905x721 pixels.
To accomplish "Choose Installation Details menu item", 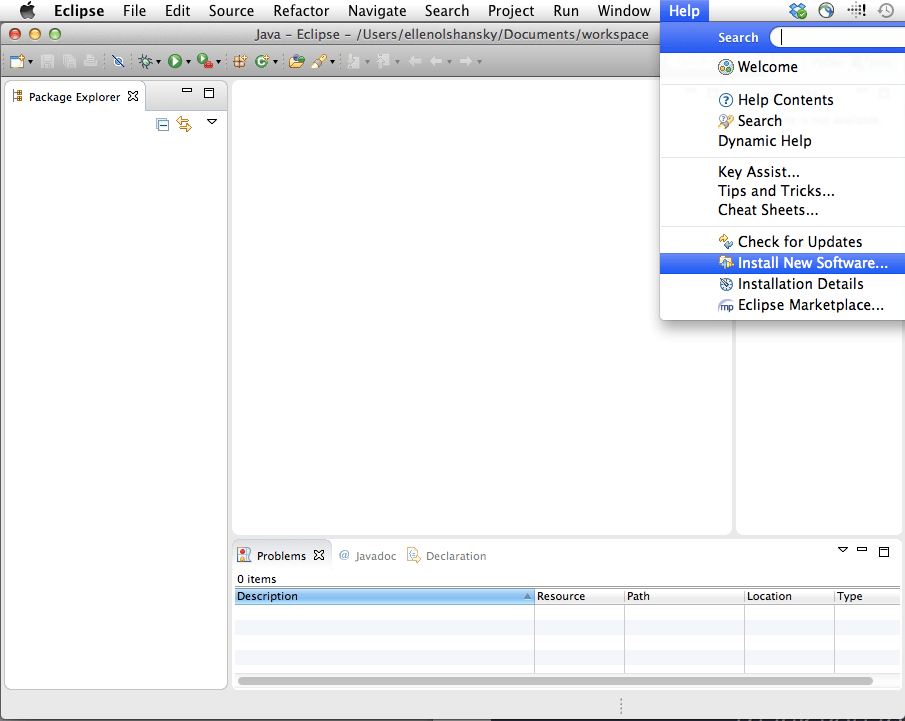I will point(783,284).
